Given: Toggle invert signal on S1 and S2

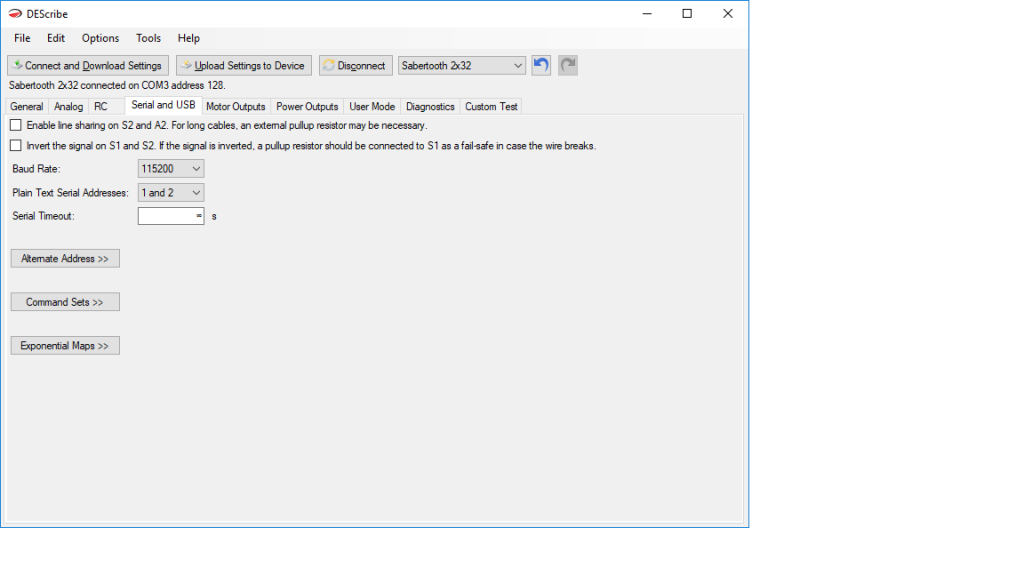Looking at the screenshot, I should [x=16, y=146].
